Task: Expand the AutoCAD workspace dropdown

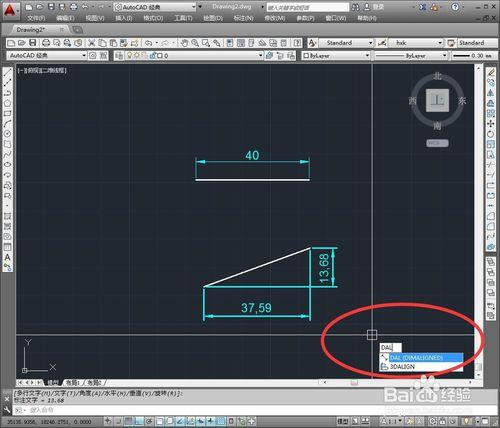Action: 47,56
